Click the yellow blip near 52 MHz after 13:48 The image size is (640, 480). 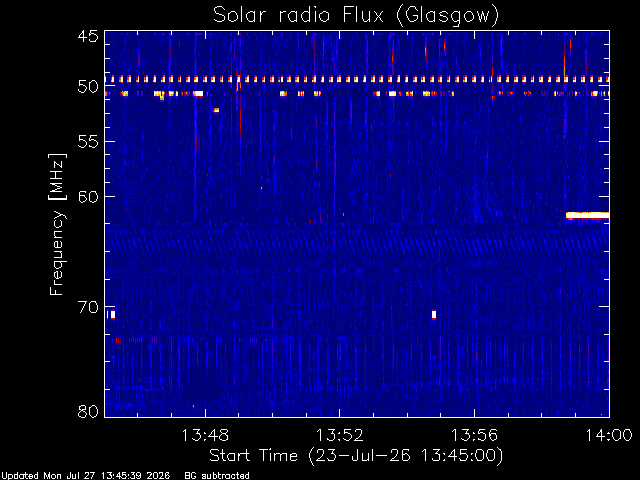(216, 110)
